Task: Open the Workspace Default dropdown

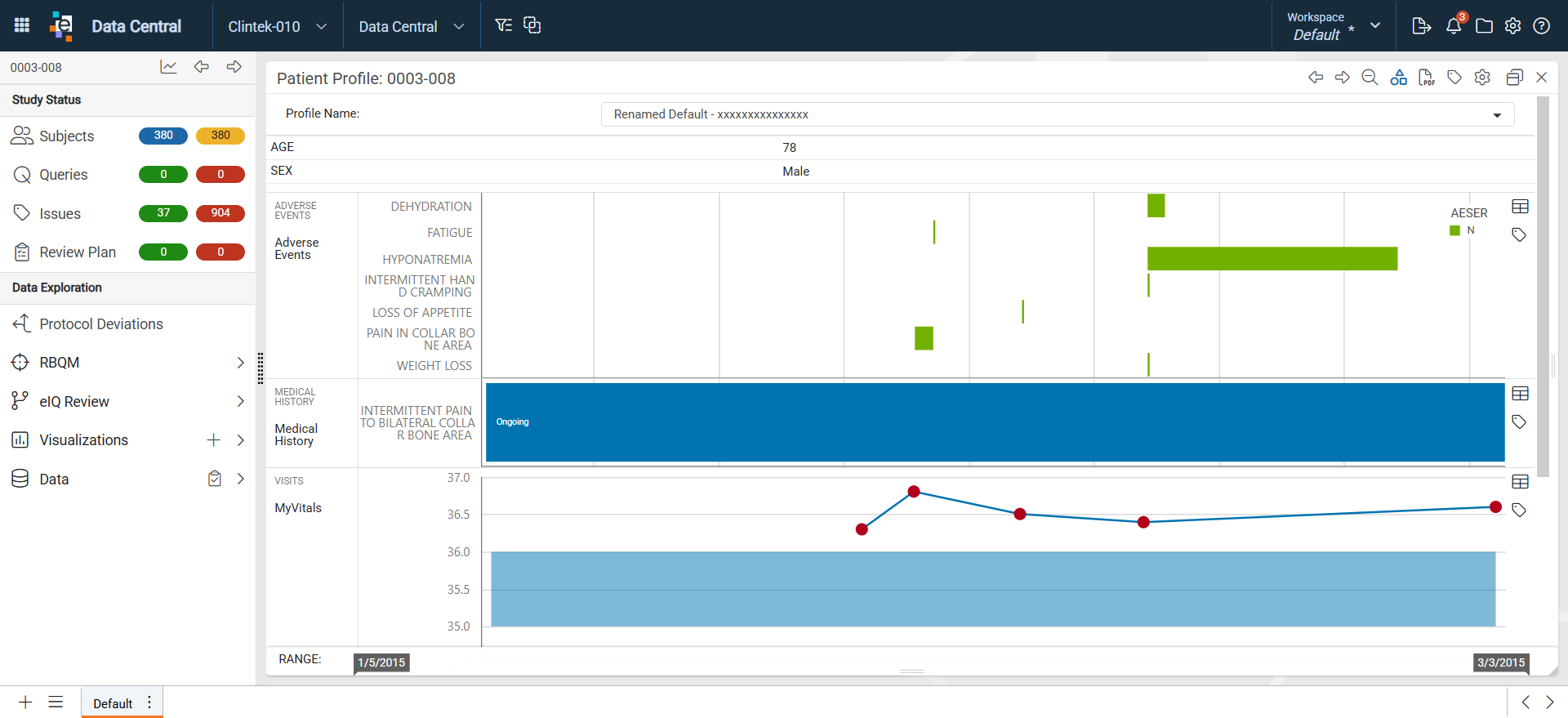Action: point(1334,26)
